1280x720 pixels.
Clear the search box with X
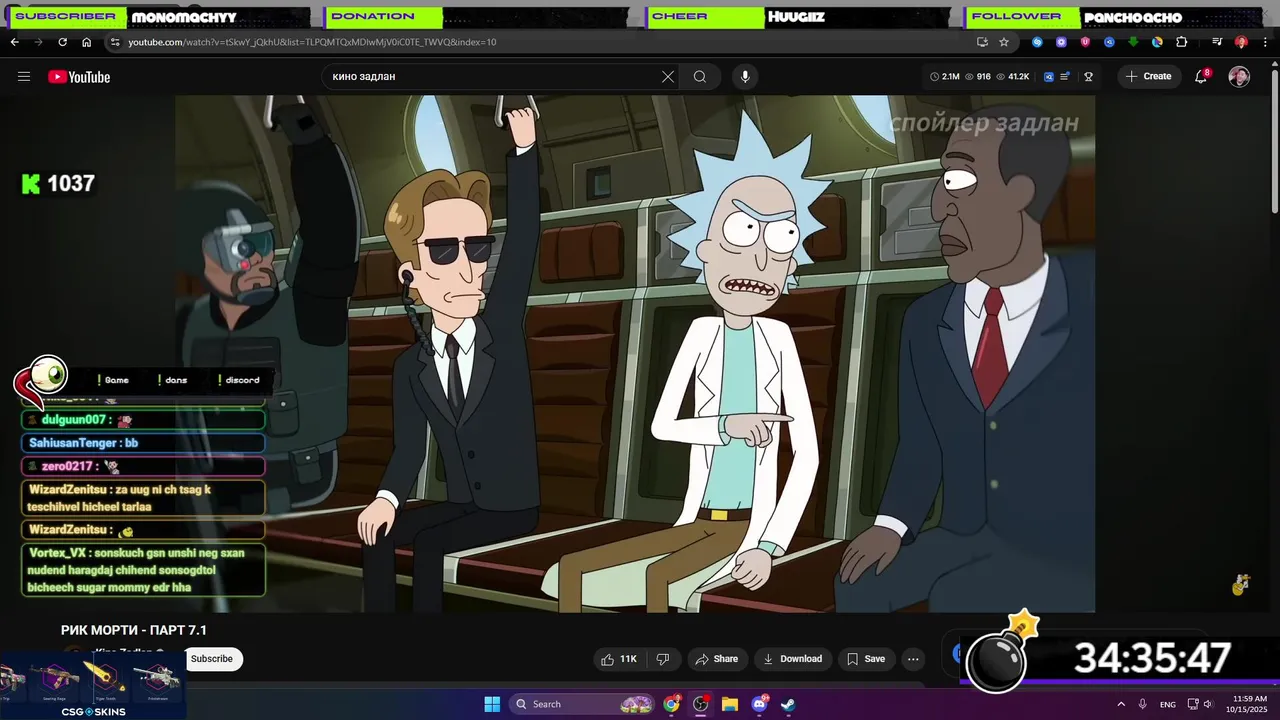click(668, 77)
